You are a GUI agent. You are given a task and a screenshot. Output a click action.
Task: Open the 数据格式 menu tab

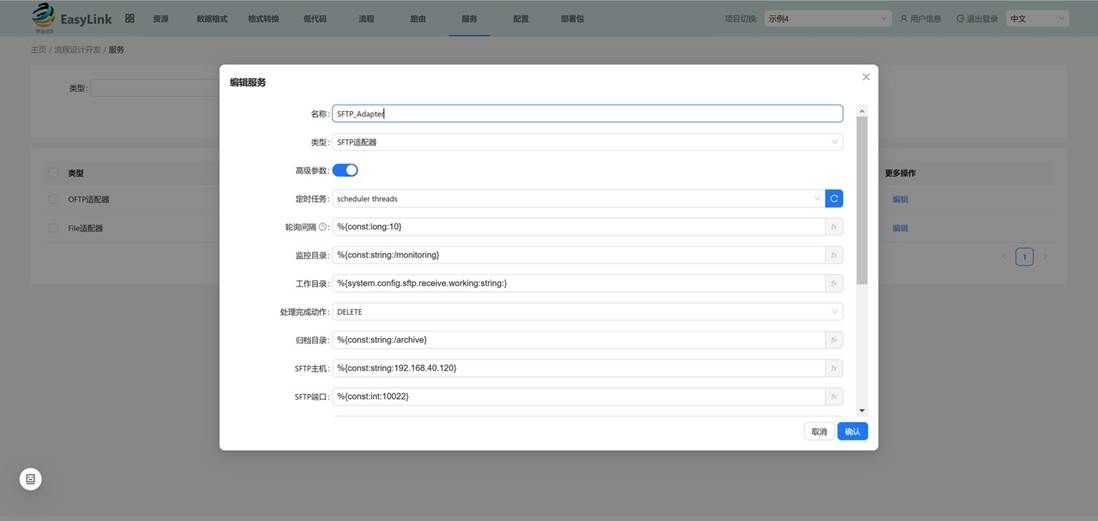click(x=212, y=19)
